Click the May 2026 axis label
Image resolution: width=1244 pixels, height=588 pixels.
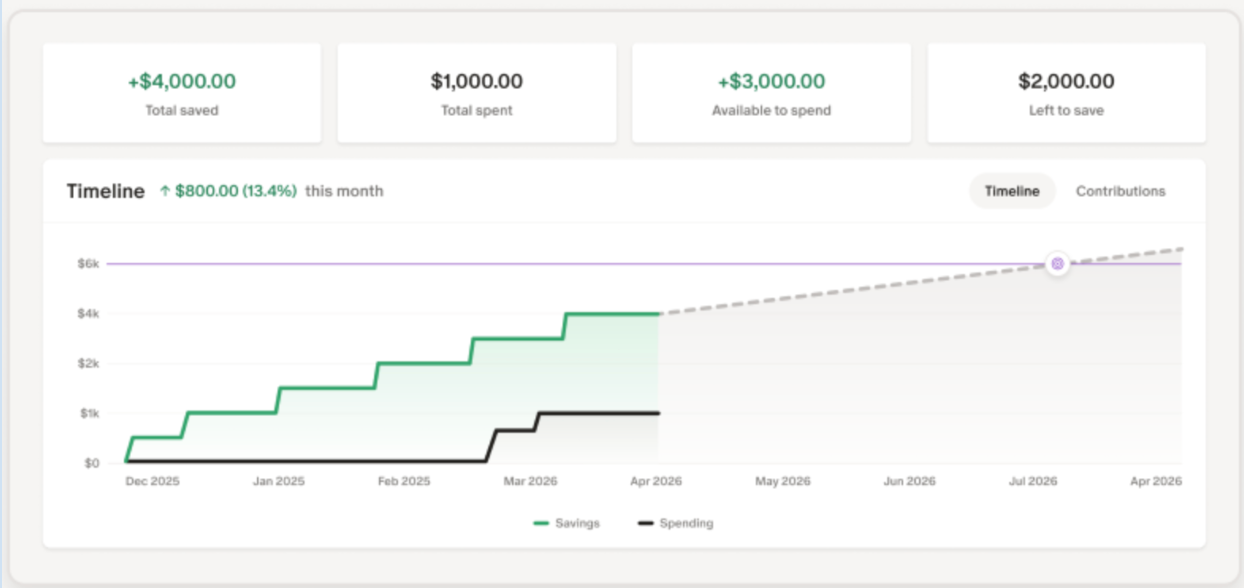click(x=782, y=481)
